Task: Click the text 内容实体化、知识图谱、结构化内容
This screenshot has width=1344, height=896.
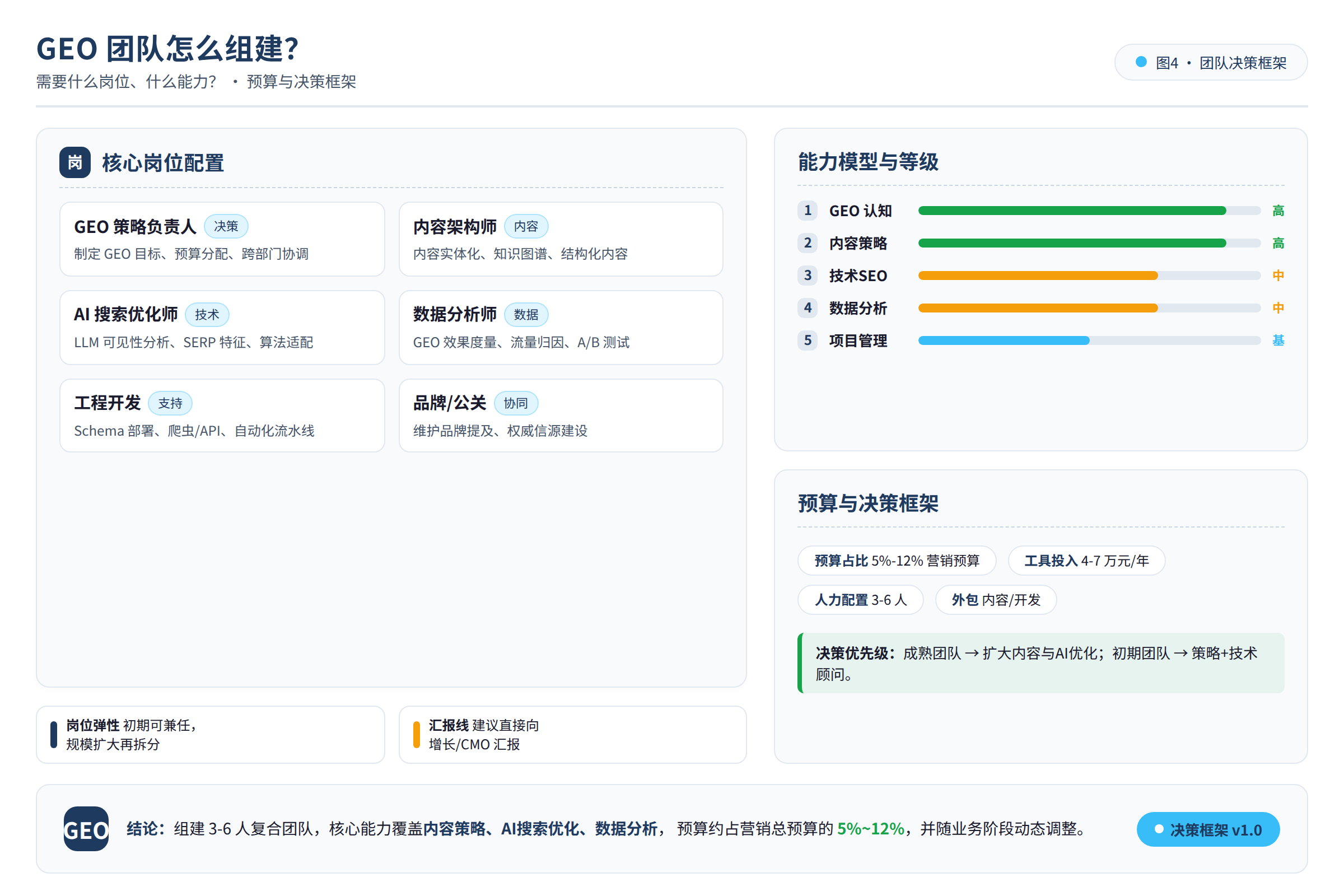Action: click(521, 254)
